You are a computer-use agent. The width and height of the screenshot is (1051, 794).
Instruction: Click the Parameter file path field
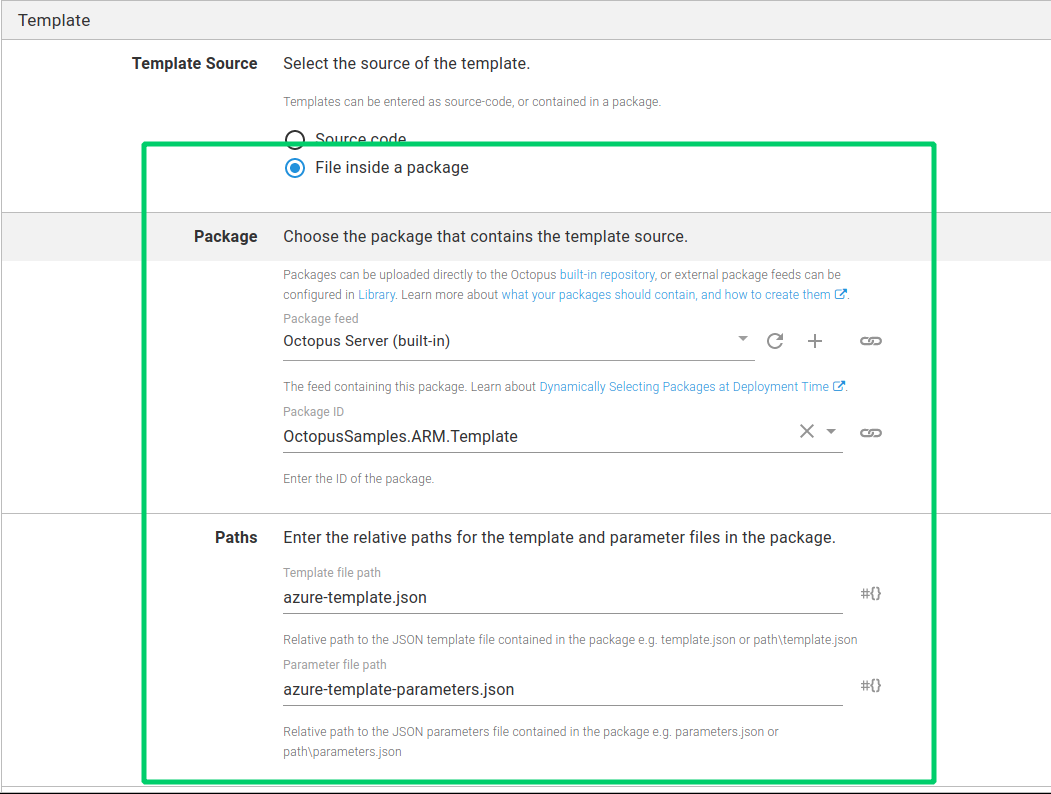pyautogui.click(x=560, y=689)
